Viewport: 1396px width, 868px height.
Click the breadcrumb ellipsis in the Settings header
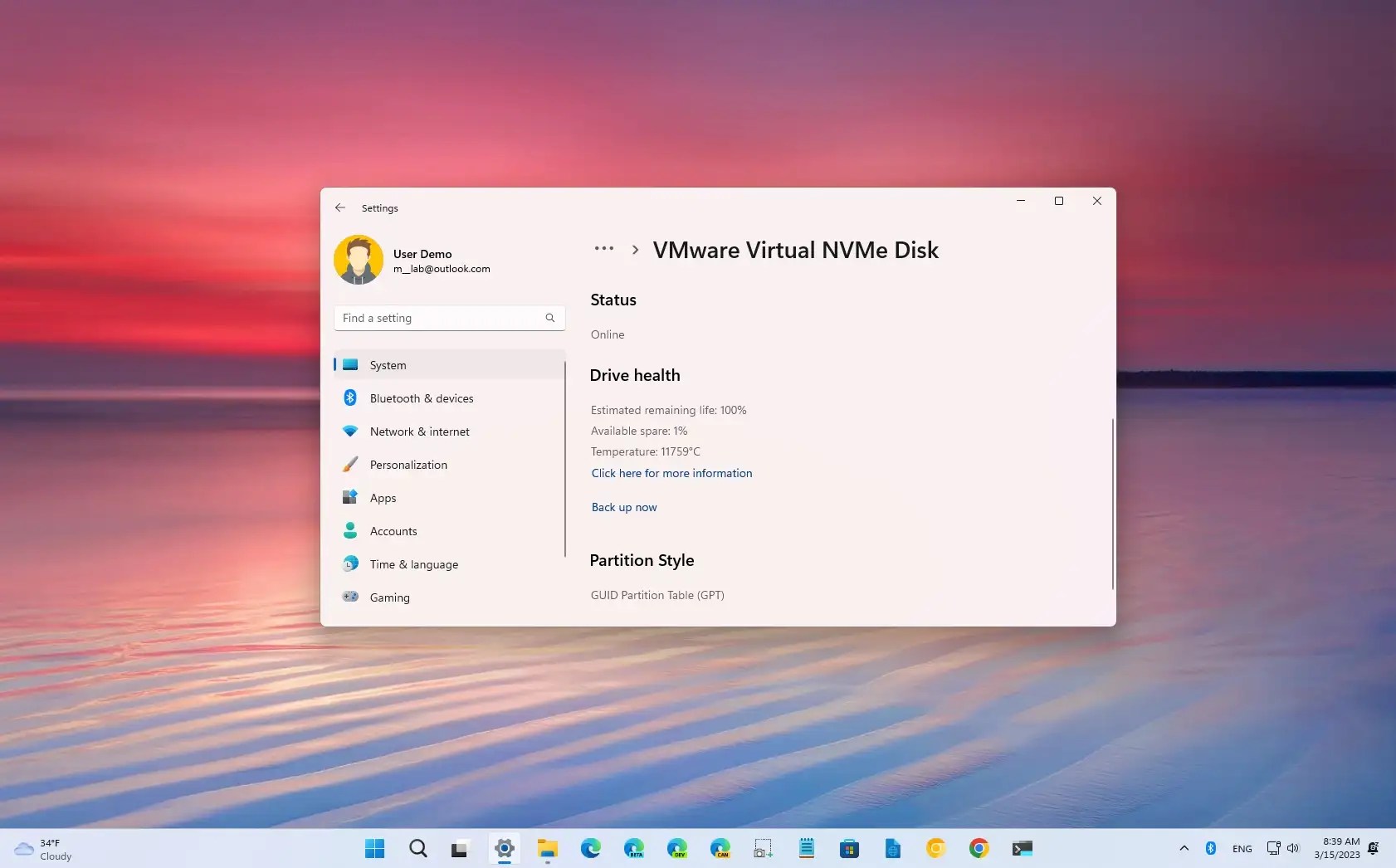click(605, 248)
